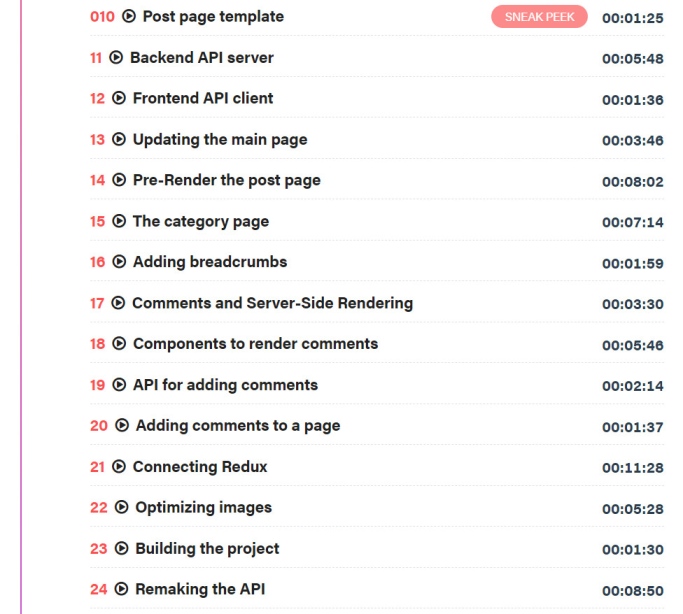Screen dimensions: 683x614
Task: Click play icon for Pre-Render the post page
Action: (x=119, y=180)
